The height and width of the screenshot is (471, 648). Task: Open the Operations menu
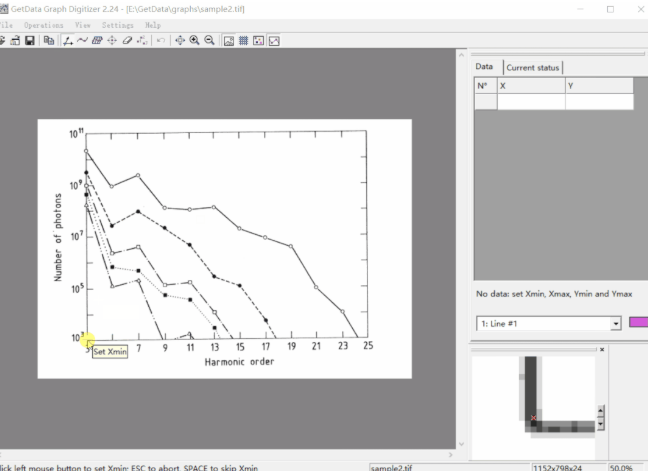(x=44, y=24)
